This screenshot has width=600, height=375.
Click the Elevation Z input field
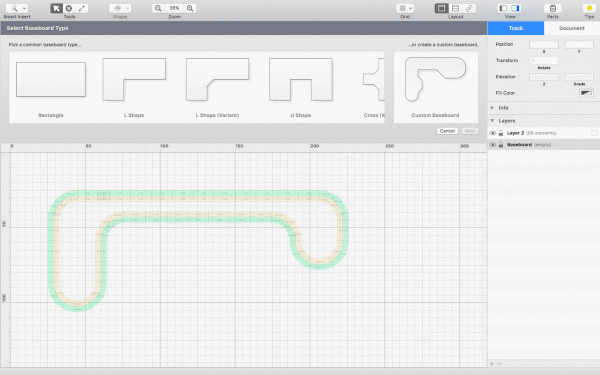click(544, 77)
